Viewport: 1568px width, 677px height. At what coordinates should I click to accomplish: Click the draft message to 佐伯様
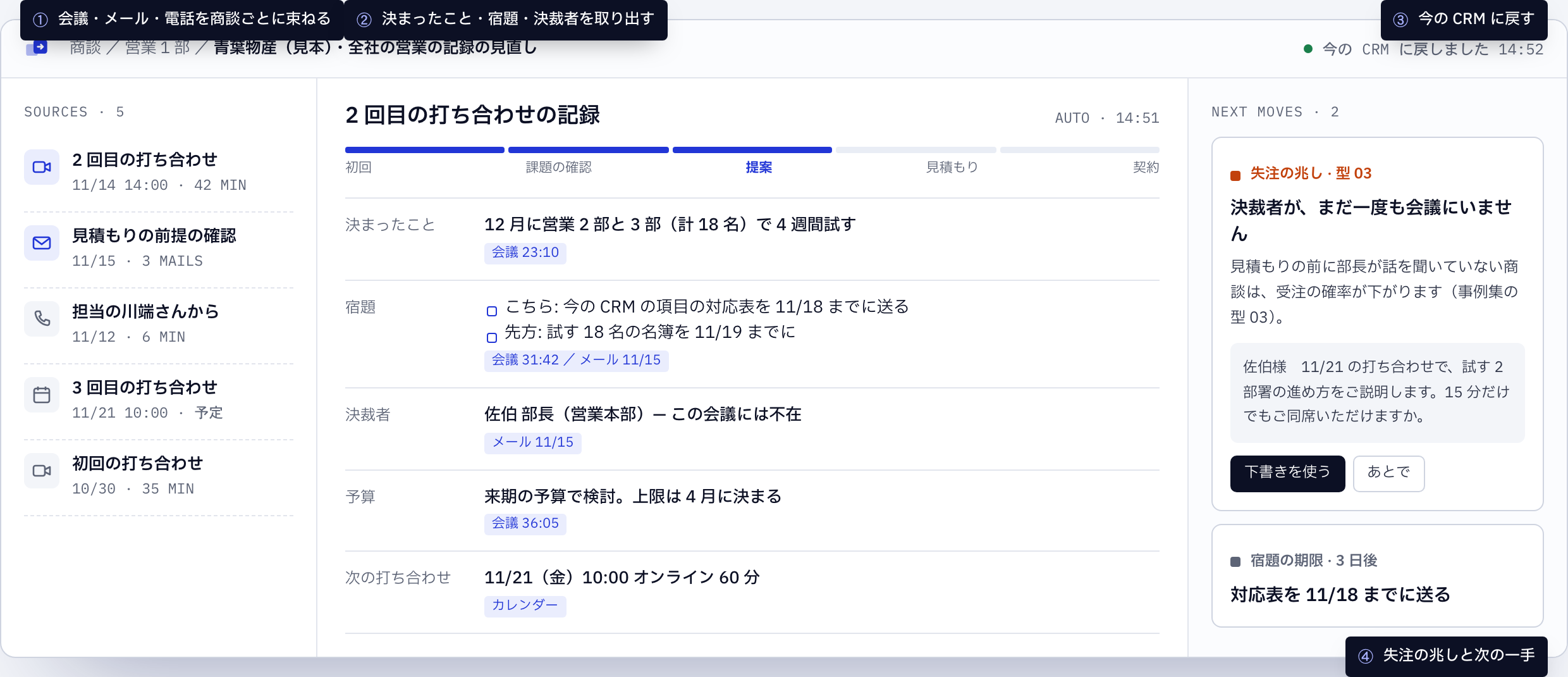click(1377, 392)
